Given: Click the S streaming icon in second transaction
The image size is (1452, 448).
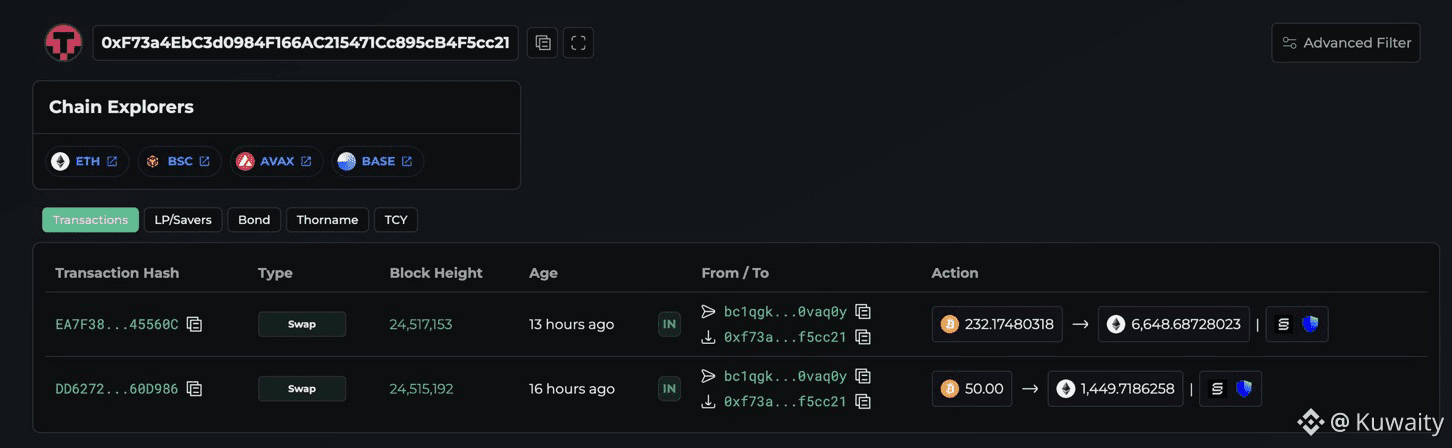Looking at the screenshot, I should 1217,389.
